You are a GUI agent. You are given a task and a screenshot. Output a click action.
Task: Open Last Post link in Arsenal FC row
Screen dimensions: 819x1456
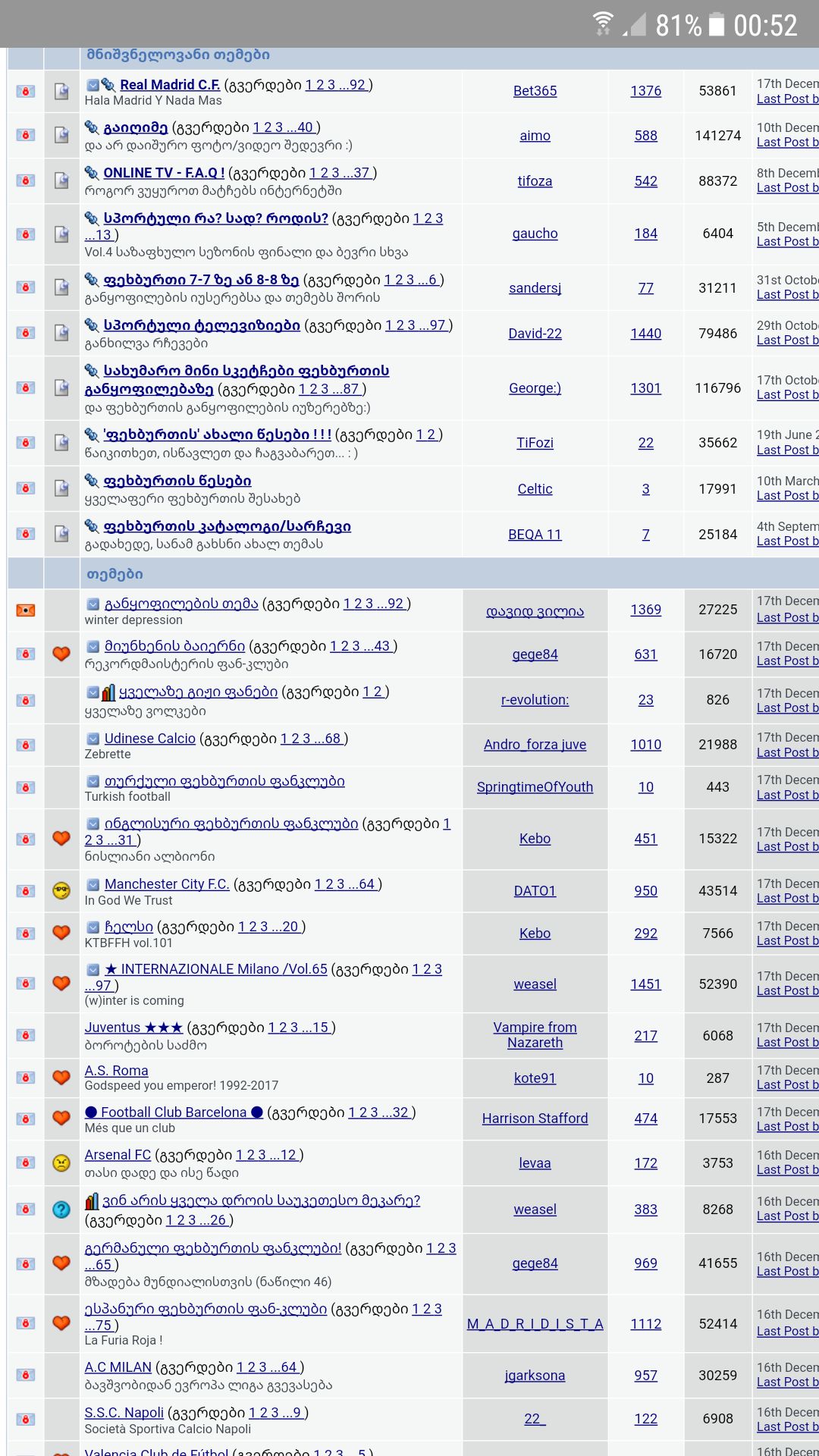(787, 1170)
